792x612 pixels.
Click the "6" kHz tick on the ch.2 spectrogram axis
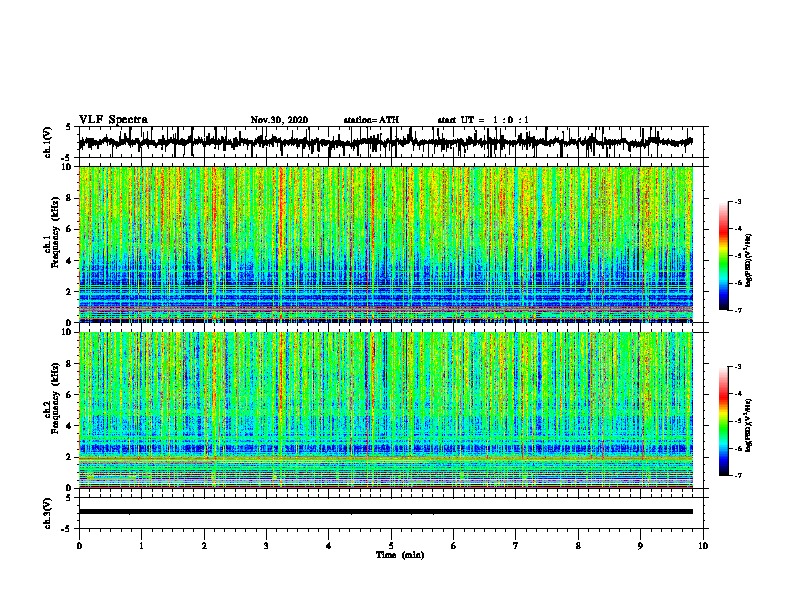[70, 395]
